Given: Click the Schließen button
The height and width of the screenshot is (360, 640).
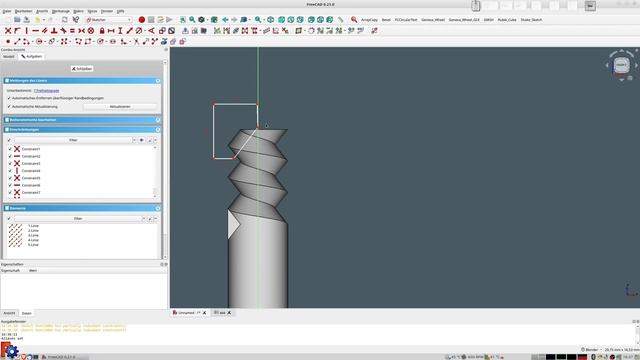Looking at the screenshot, I should [82, 69].
